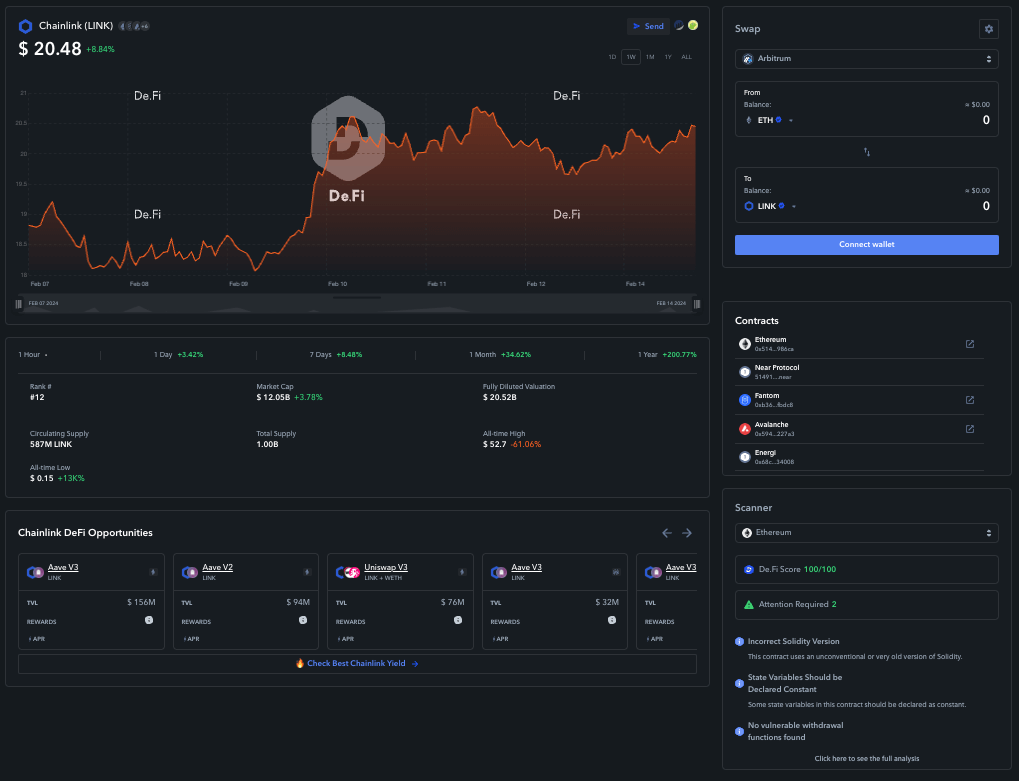The image size is (1019, 781).
Task: Select the 1M chart range
Action: coord(650,57)
